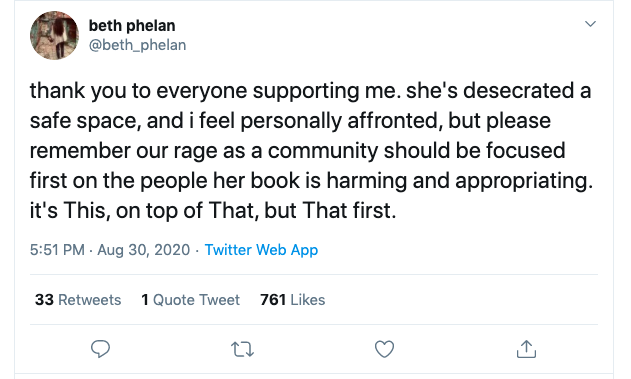
Task: Click the reply speech bubble icon
Action: coord(100,349)
